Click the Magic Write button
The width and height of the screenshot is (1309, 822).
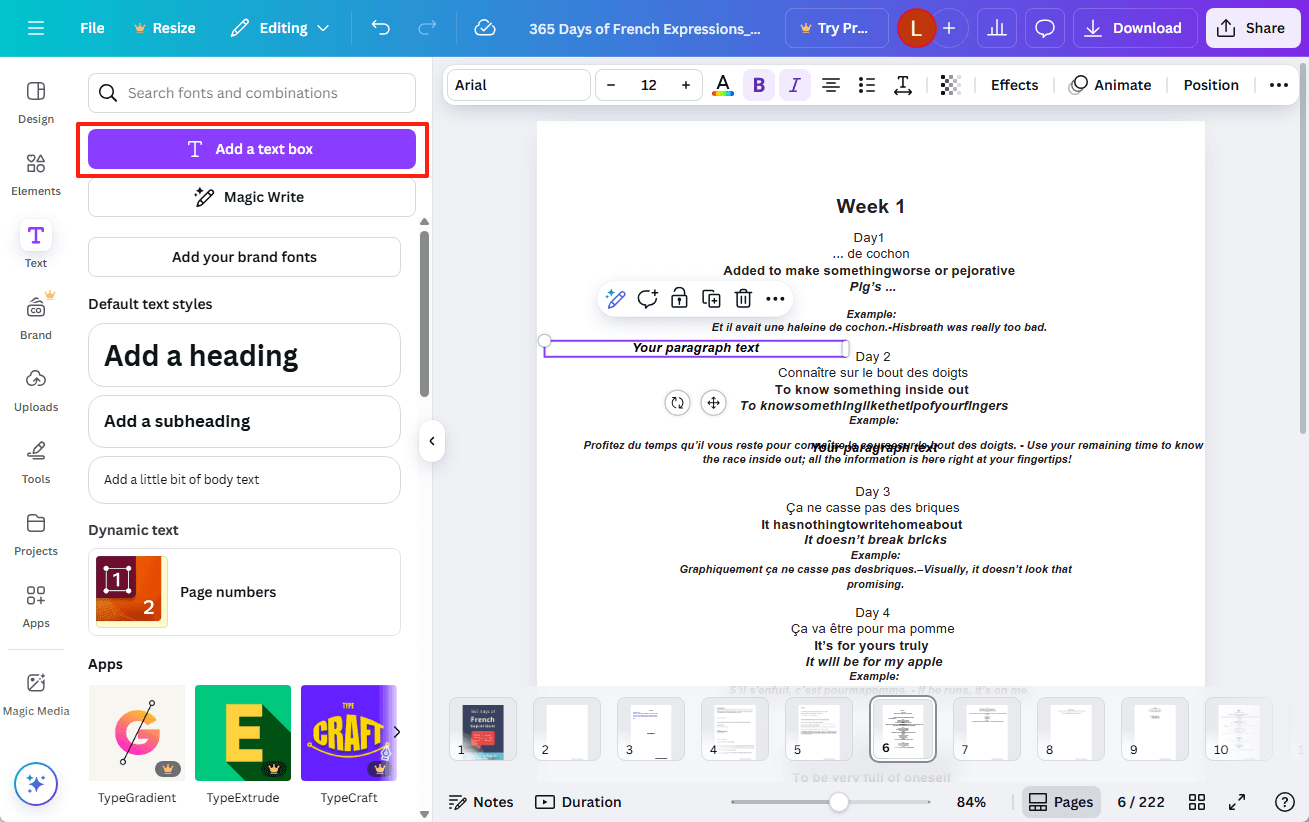[252, 197]
